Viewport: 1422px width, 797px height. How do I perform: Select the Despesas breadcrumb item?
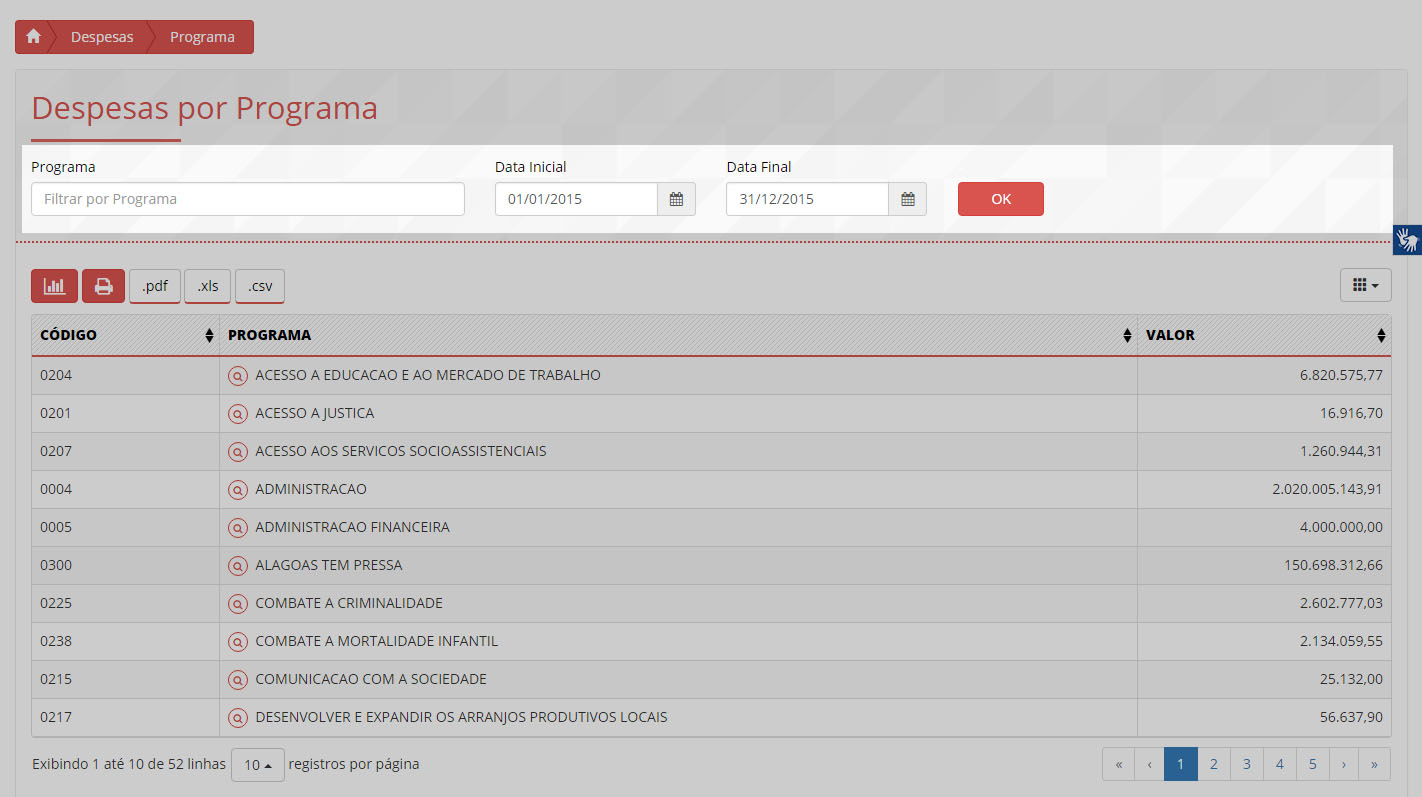[x=102, y=37]
